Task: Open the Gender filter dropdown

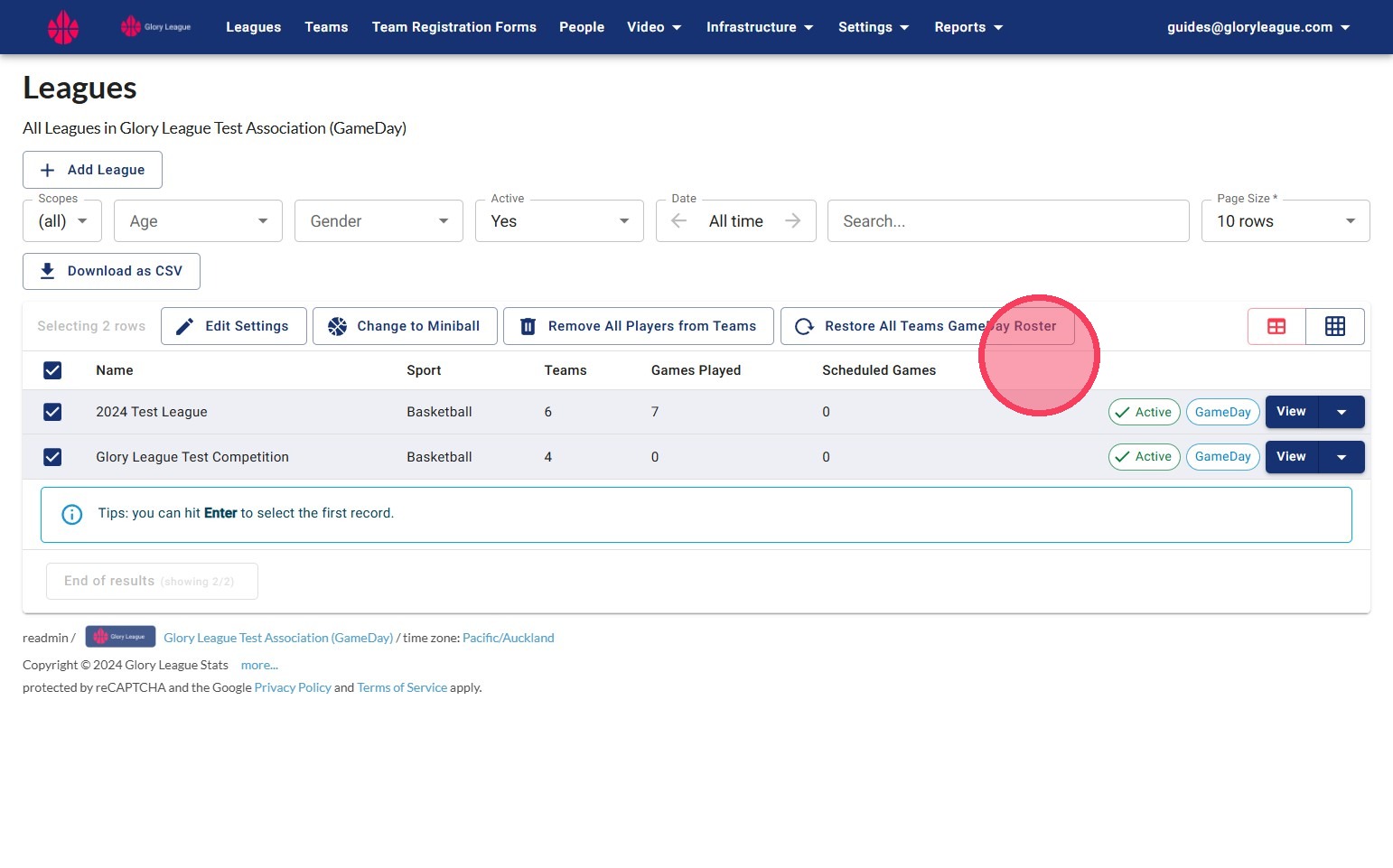Action: pos(379,220)
